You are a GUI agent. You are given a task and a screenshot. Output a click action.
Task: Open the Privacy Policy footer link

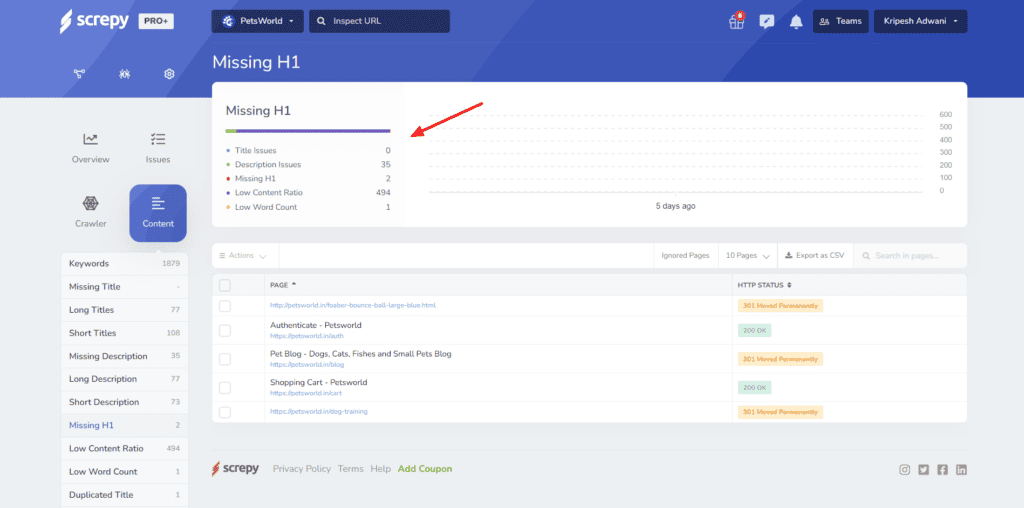[x=302, y=469]
